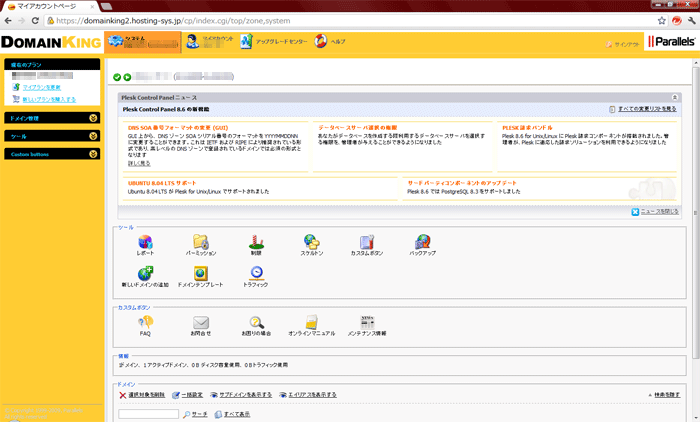Click 検索を隠す to hide the search area

click(667, 395)
